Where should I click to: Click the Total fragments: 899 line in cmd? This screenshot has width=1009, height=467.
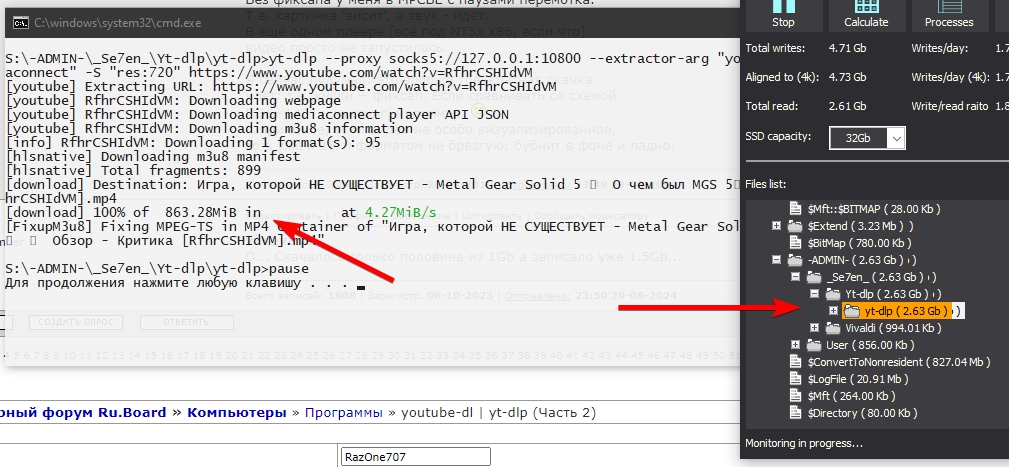133,170
